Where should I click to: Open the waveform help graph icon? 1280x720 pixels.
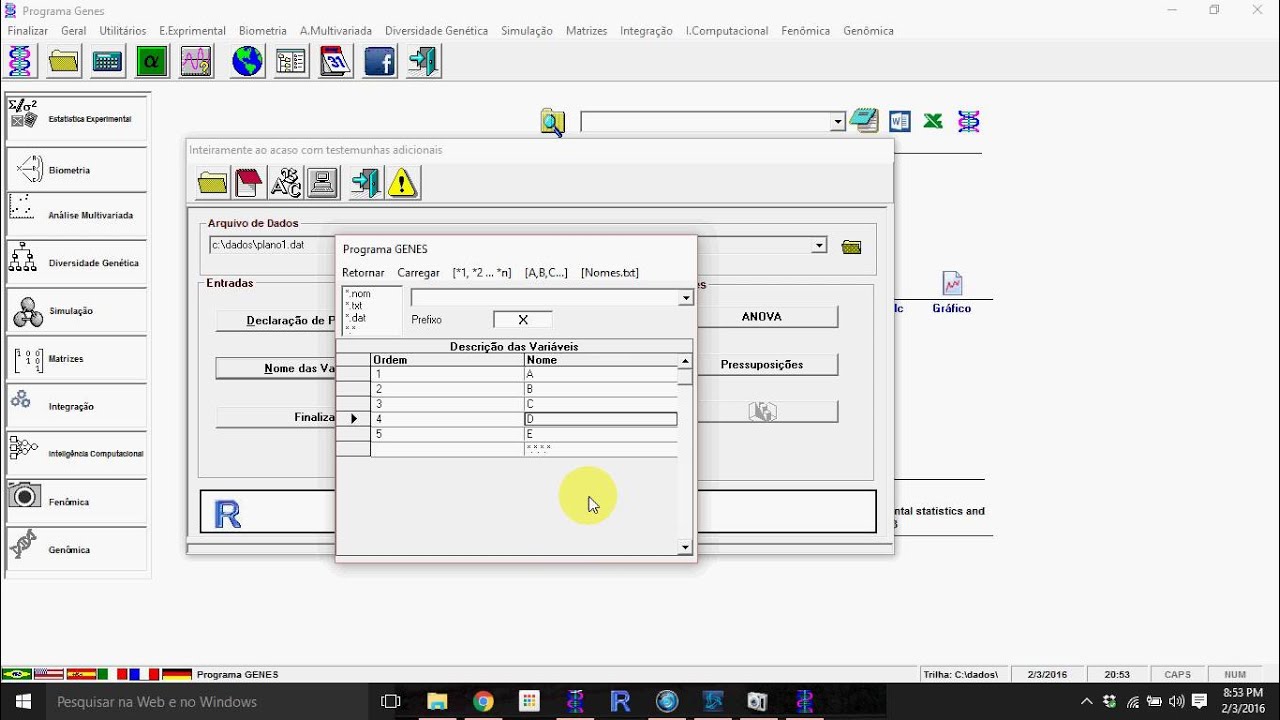(196, 62)
